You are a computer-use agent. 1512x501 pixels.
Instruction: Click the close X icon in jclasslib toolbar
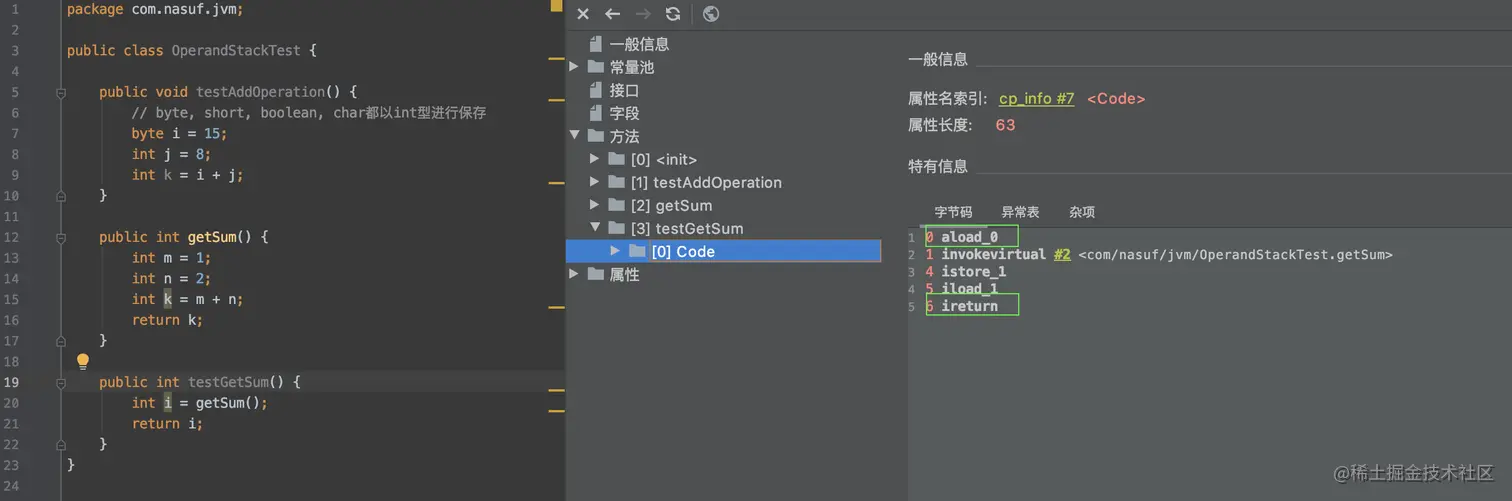[x=583, y=14]
